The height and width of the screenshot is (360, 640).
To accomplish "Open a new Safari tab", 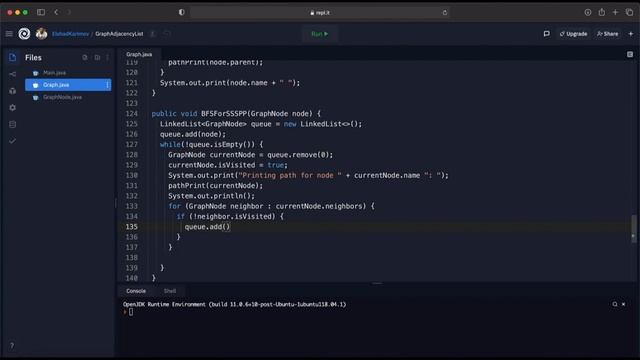I will [615, 12].
